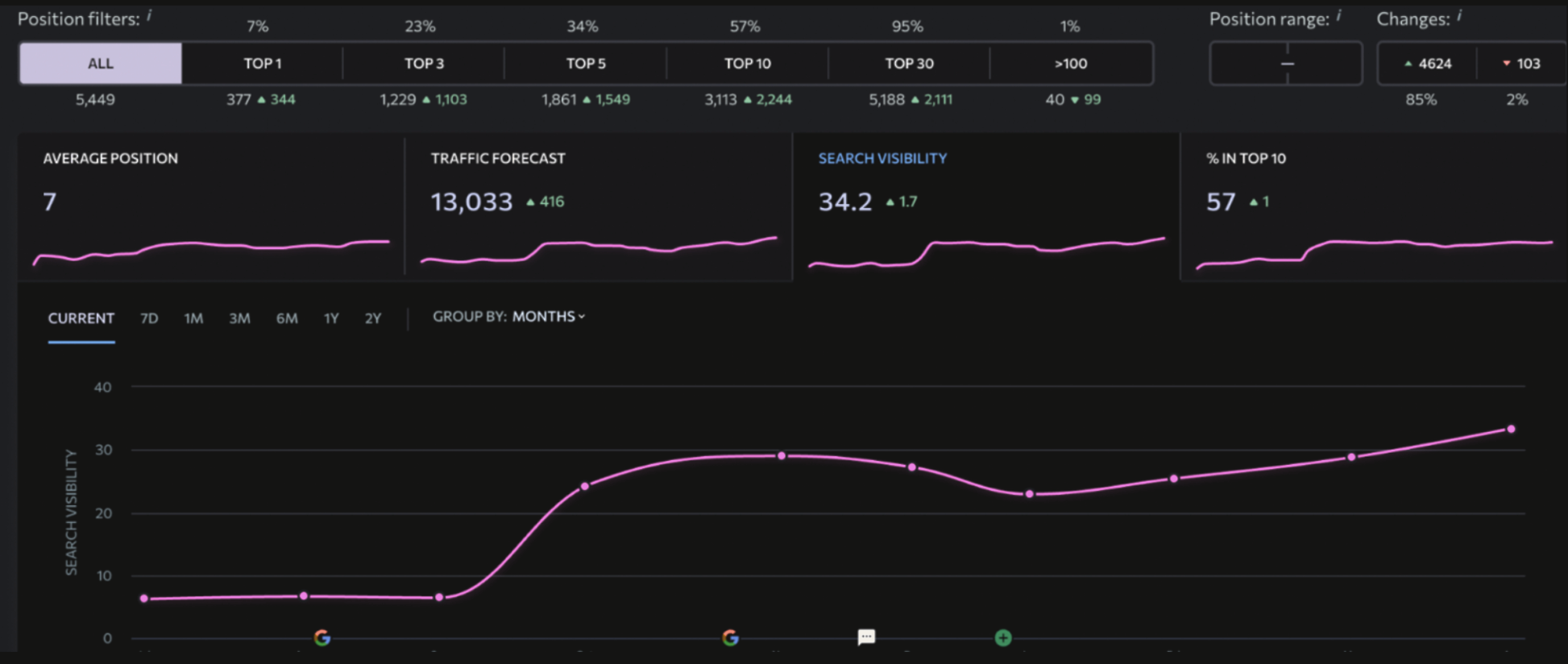Click the traffic forecast value 13,033
1568x664 pixels.
471,201
